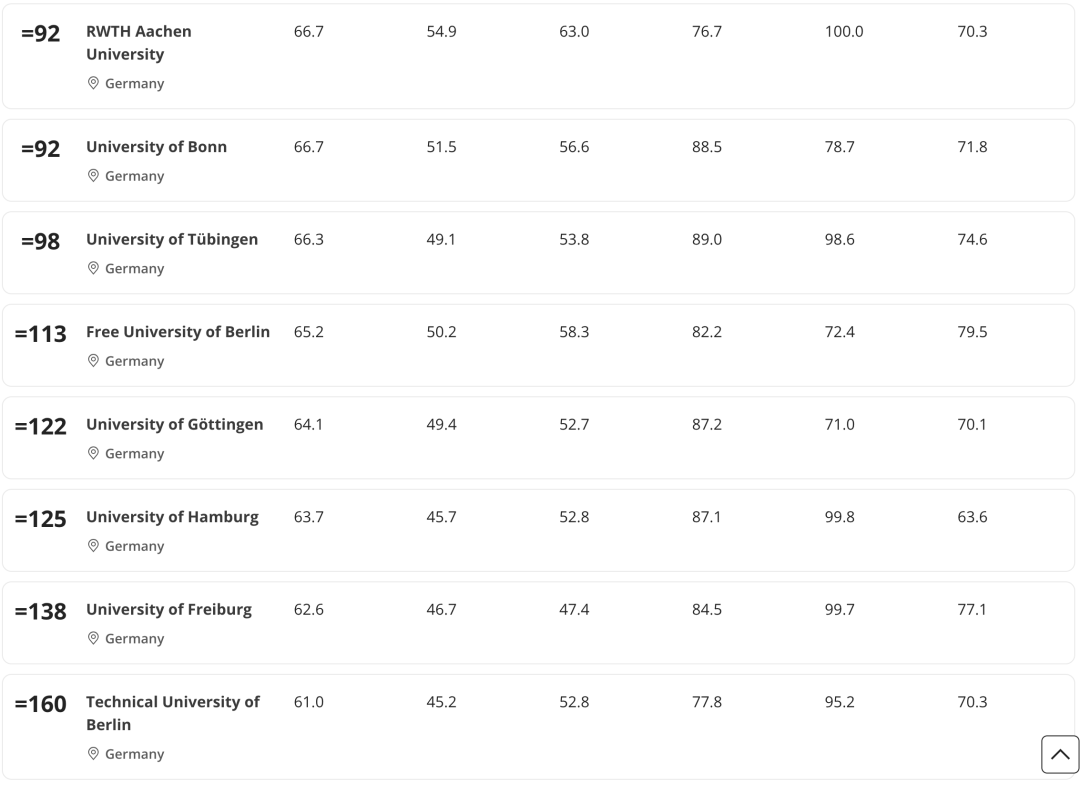This screenshot has width=1080, height=785.
Task: Click location pin icon under University of Tübingen
Action: coord(94,269)
